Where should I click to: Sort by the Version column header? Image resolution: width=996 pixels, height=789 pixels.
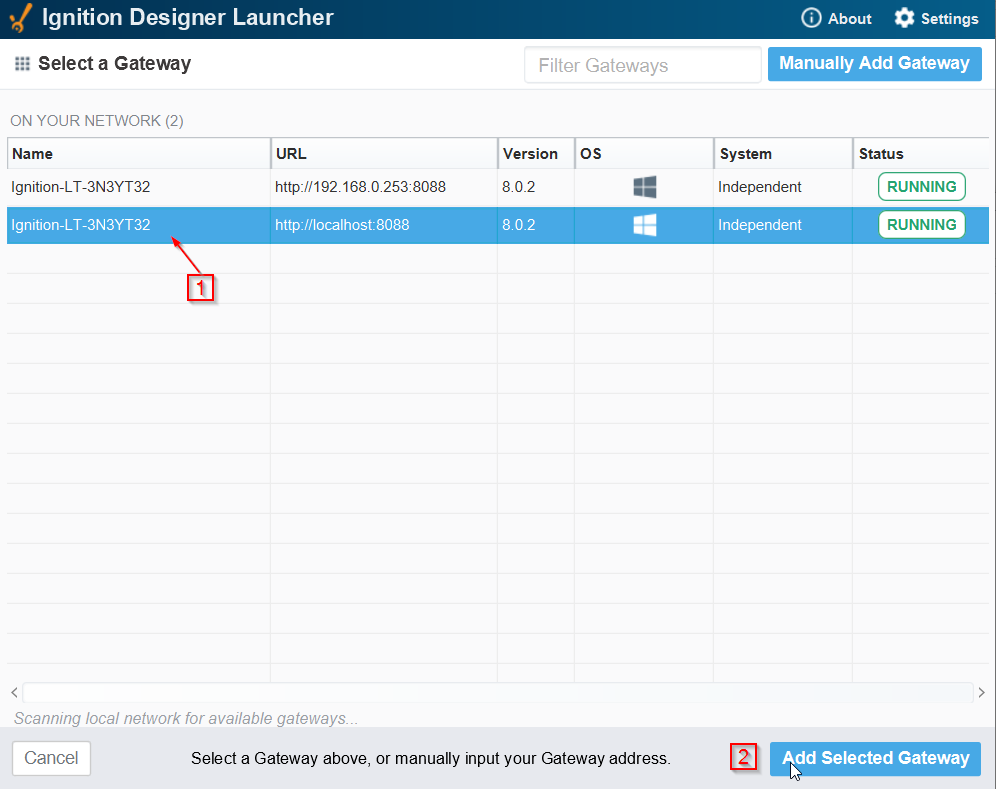[537, 154]
